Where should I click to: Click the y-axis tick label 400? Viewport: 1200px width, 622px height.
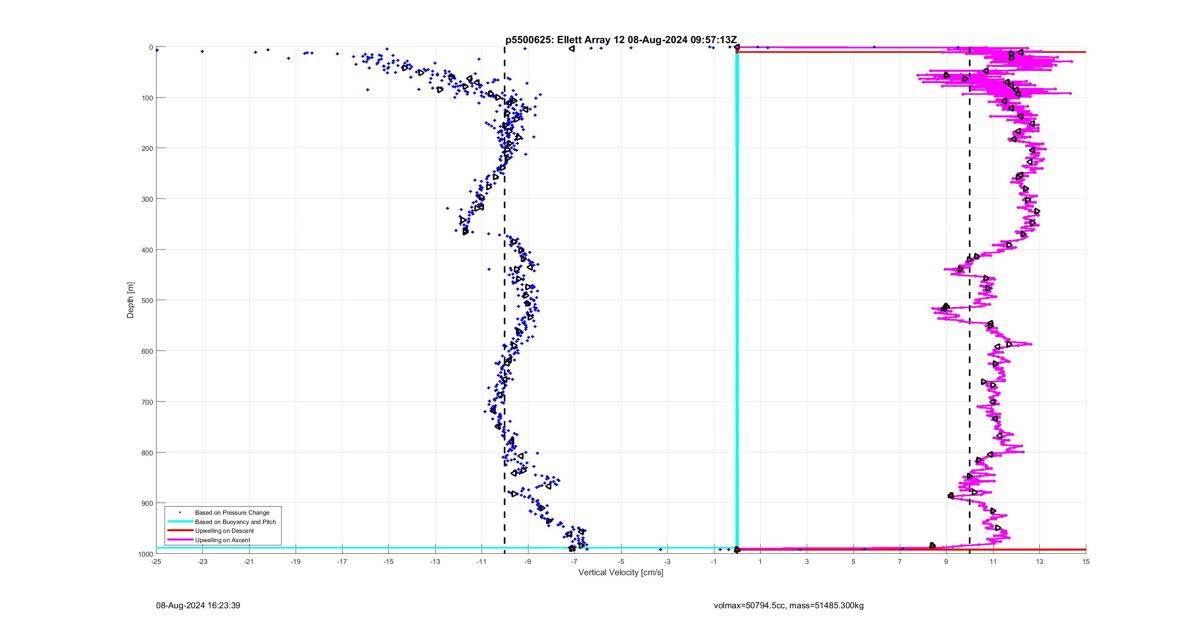(146, 250)
